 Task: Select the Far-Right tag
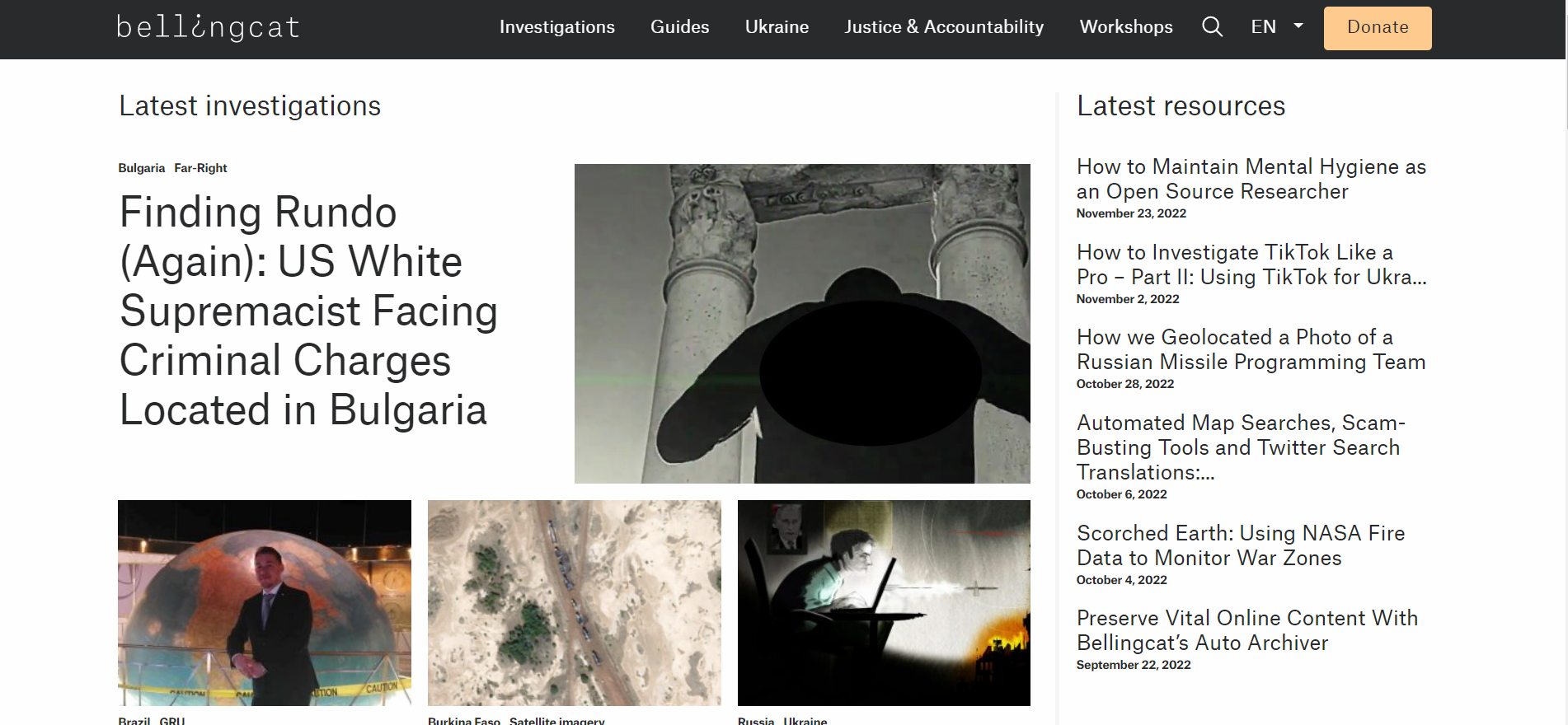[200, 168]
